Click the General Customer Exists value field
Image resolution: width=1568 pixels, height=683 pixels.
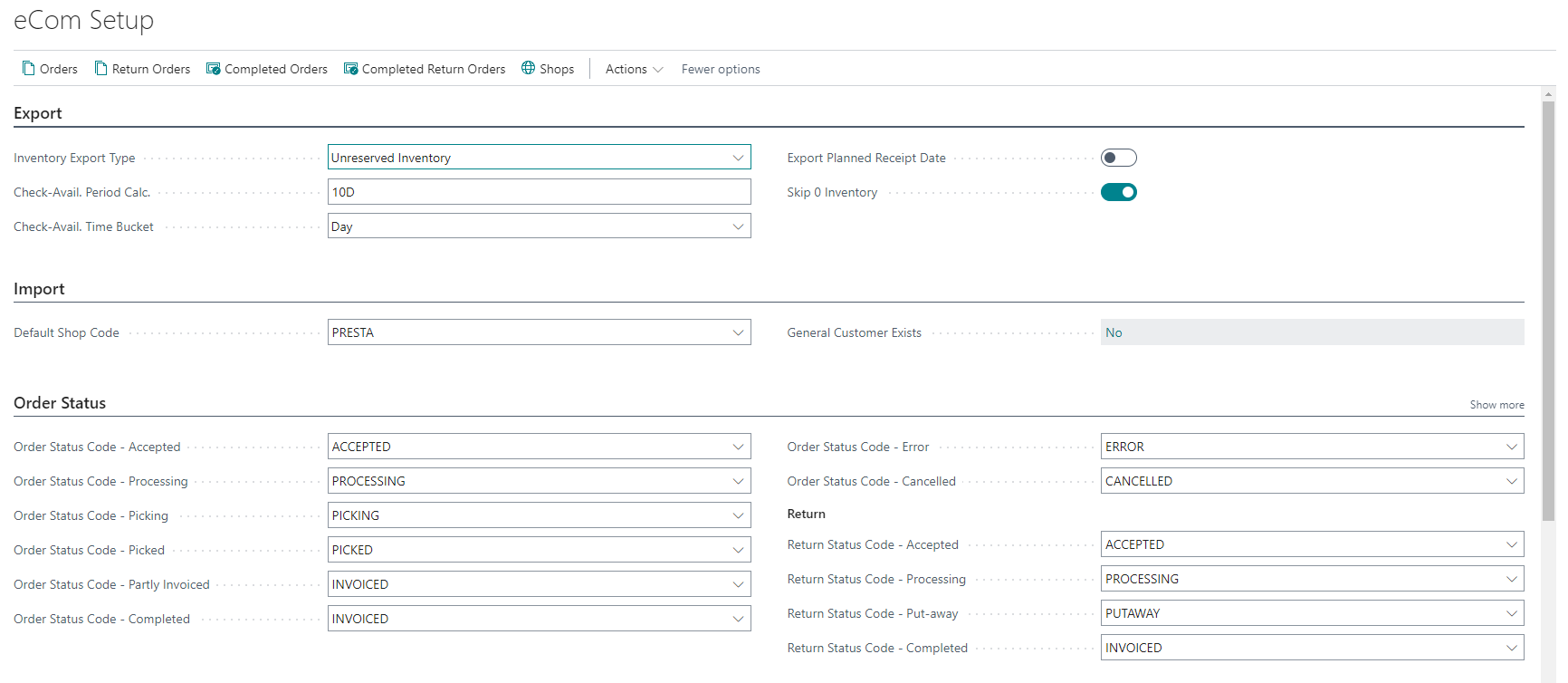coord(1312,332)
